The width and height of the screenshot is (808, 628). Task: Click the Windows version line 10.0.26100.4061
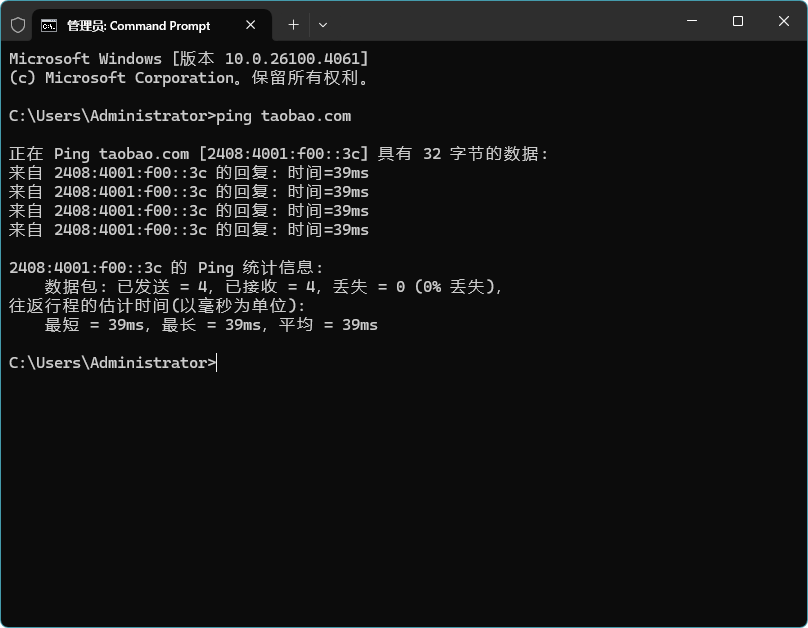(189, 59)
